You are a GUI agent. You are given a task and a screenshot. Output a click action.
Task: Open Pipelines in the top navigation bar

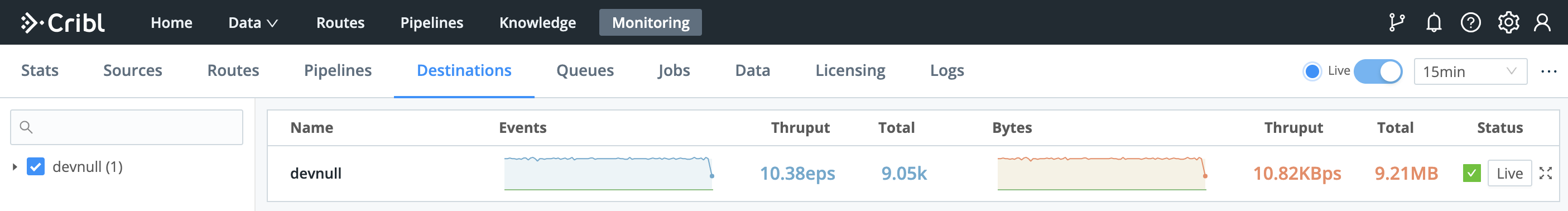pyautogui.click(x=431, y=22)
